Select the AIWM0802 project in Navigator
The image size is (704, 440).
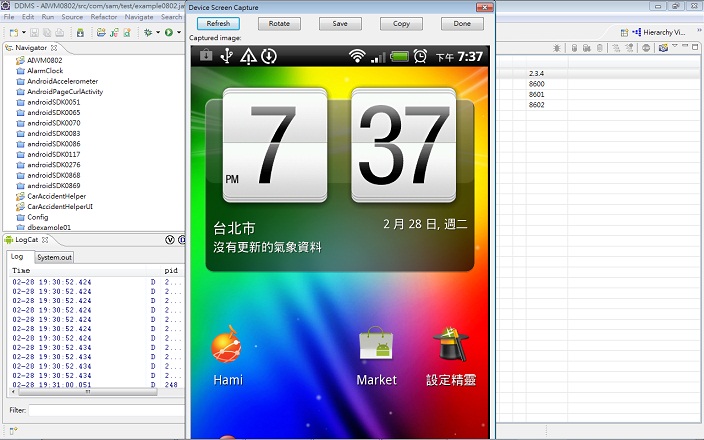tap(44, 60)
